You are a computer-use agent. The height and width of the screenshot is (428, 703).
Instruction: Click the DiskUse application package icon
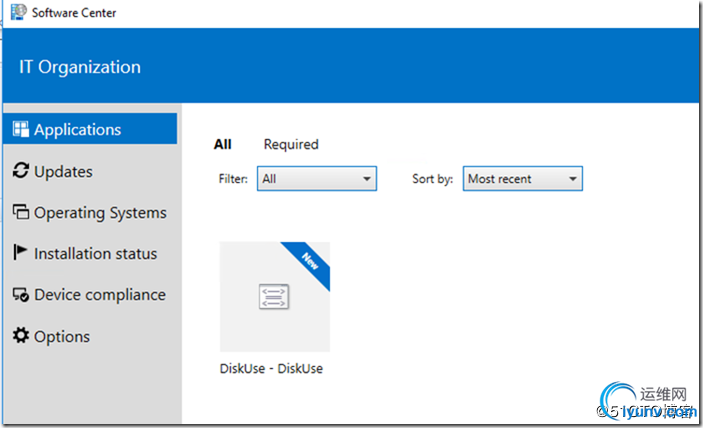pos(274,295)
